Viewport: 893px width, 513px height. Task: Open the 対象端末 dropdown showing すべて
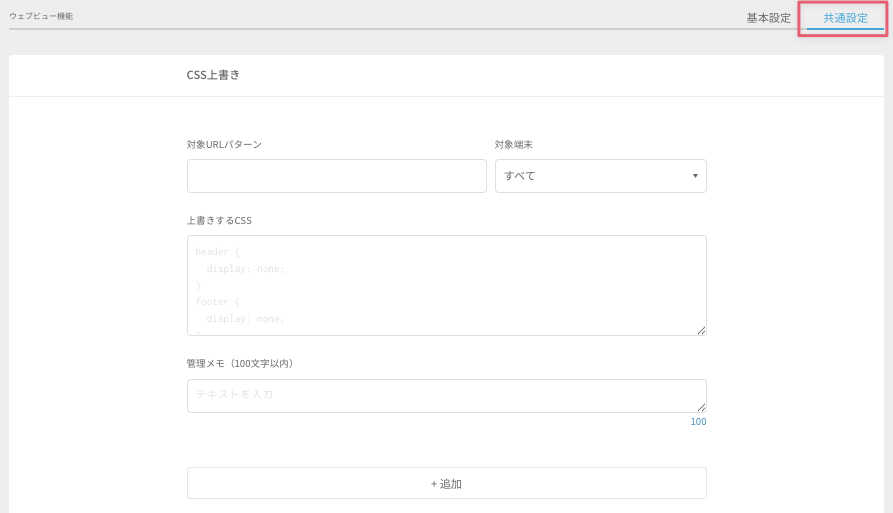[600, 176]
